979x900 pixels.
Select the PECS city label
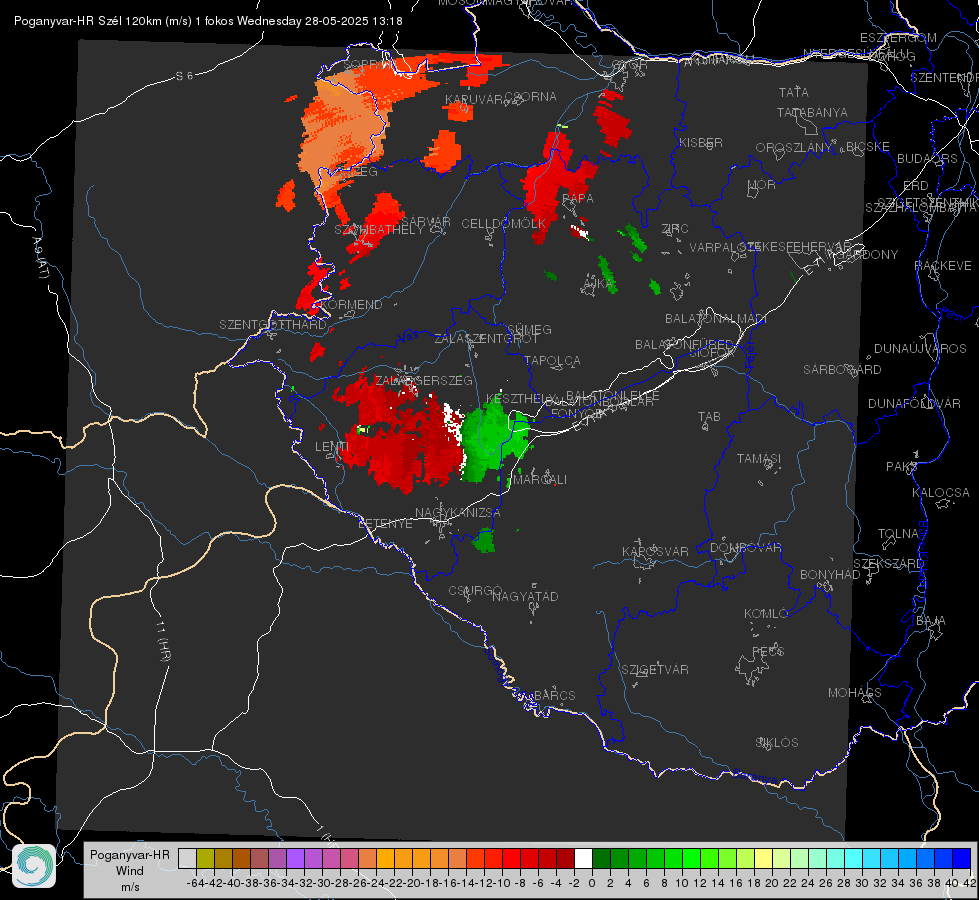[767, 651]
